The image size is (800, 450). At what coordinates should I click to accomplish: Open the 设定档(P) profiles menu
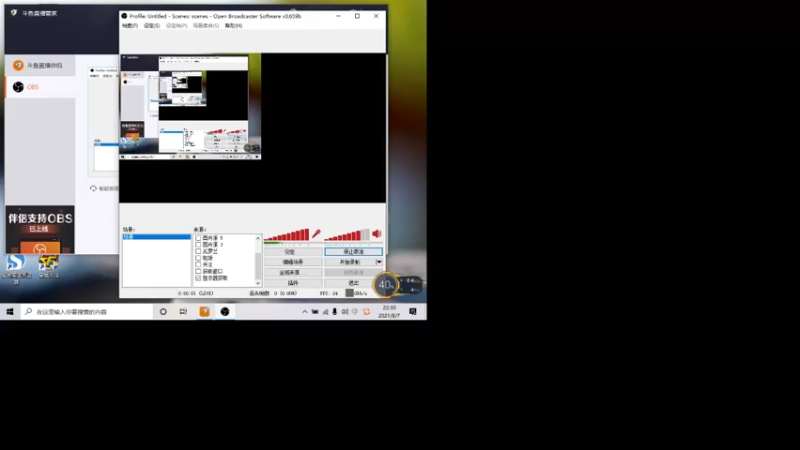coord(177,26)
